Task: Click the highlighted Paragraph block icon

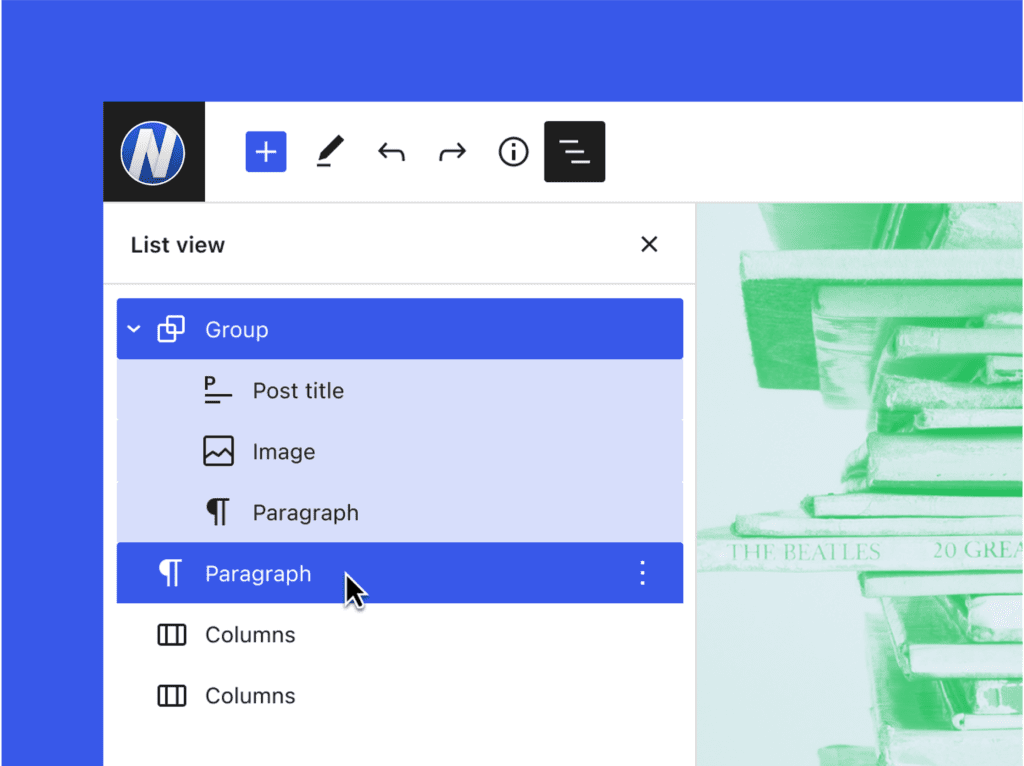Action: click(170, 573)
